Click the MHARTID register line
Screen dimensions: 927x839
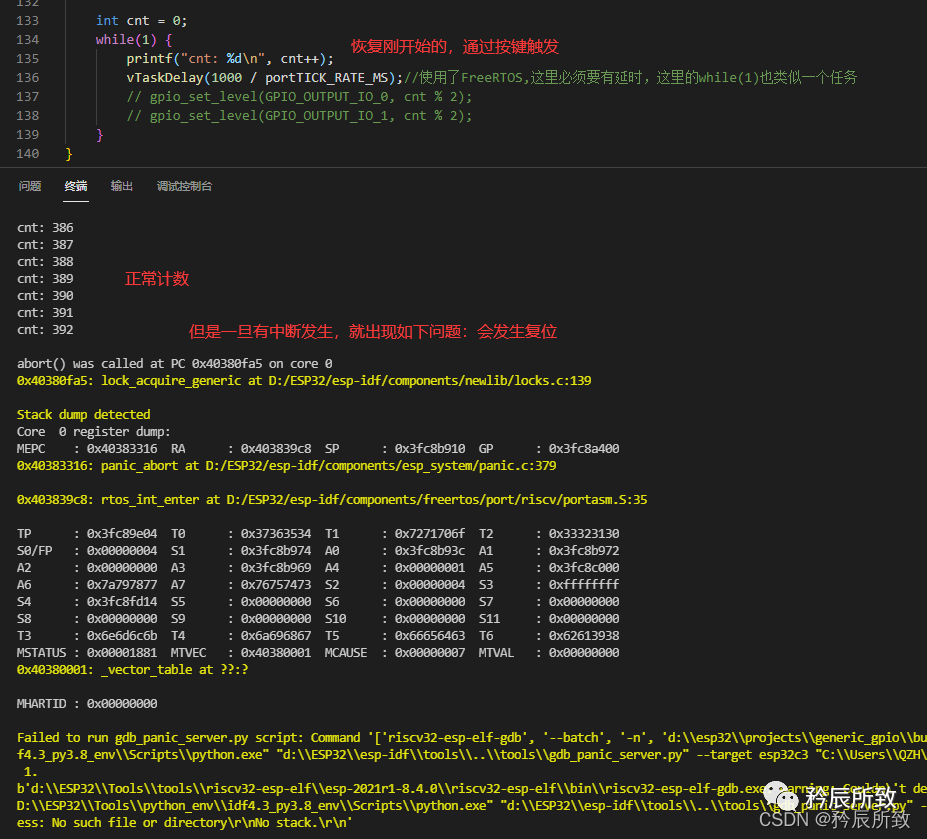click(x=87, y=704)
